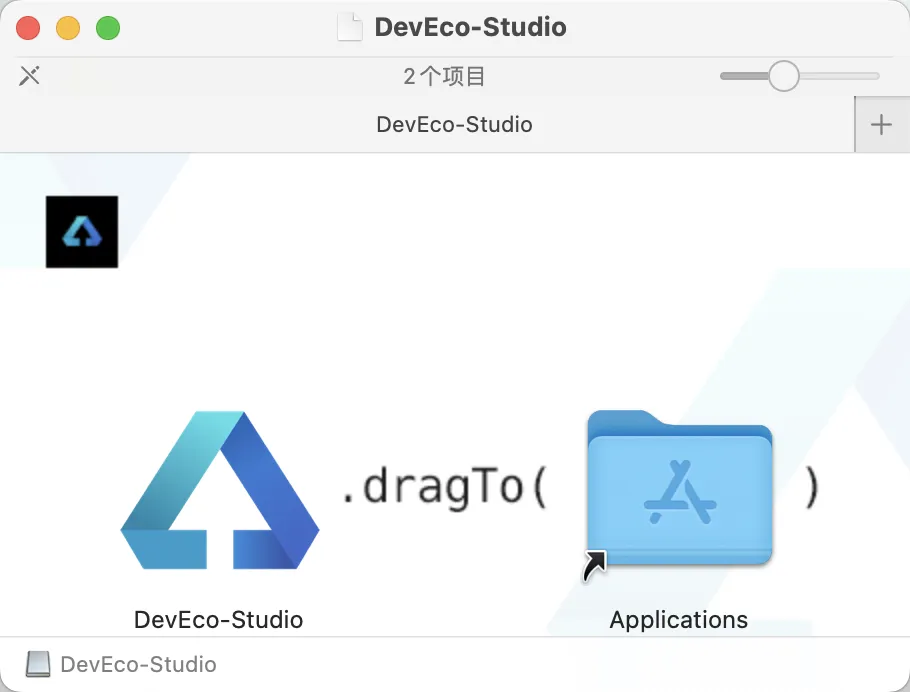Click the document proxy icon in title bar
The height and width of the screenshot is (692, 910).
[349, 27]
